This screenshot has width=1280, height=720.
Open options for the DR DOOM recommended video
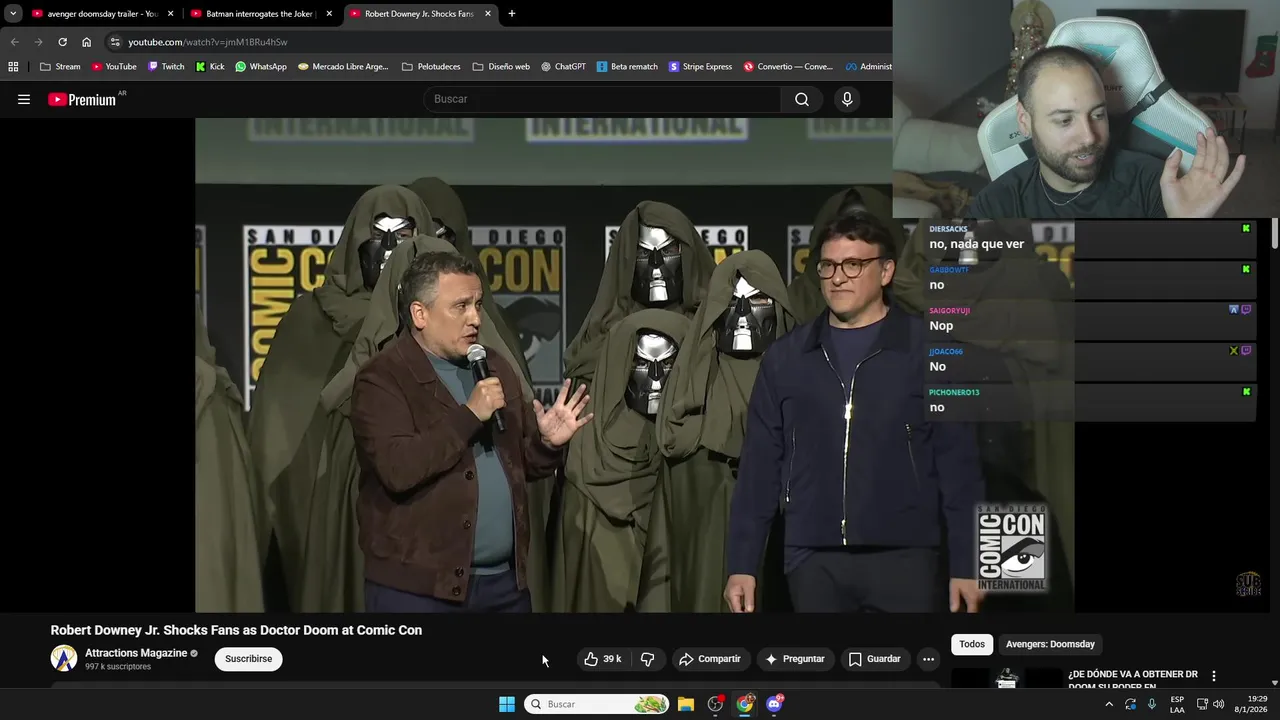click(1214, 676)
